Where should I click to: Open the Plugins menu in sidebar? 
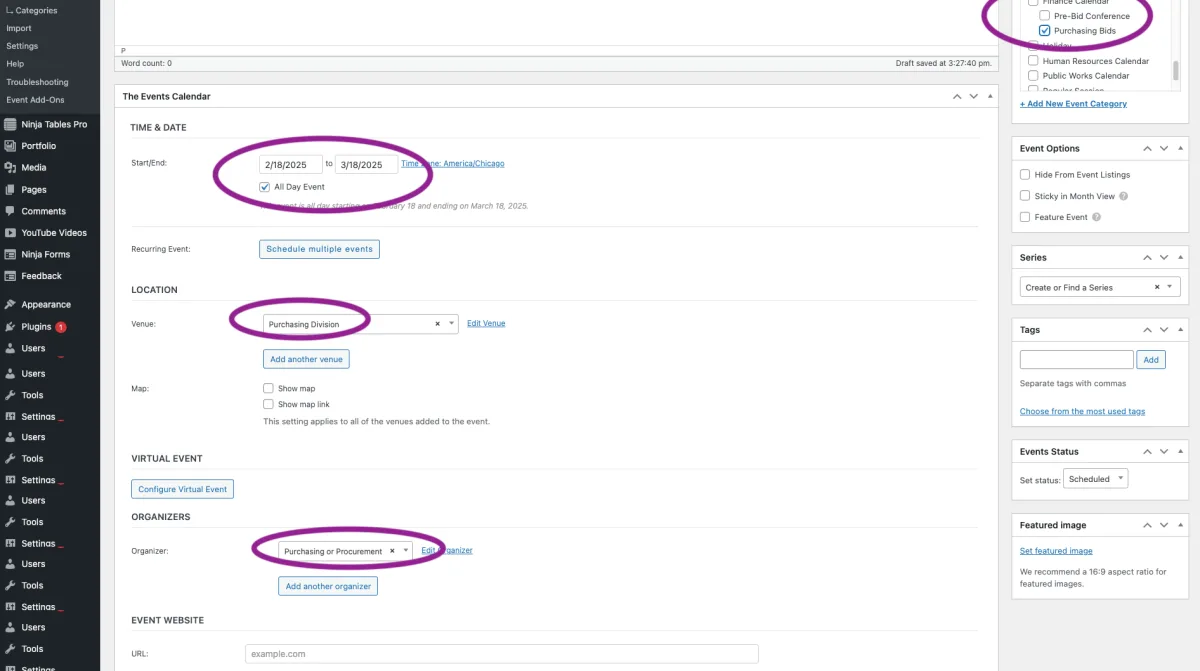[x=36, y=327]
